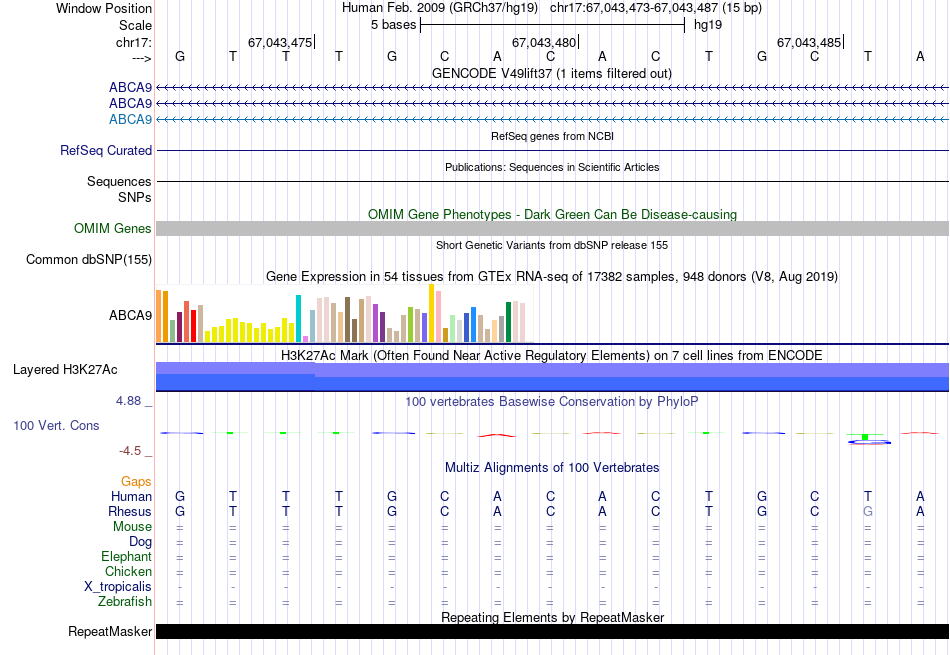
Task: Click the H3K27Ac Mark track title
Action: point(552,355)
